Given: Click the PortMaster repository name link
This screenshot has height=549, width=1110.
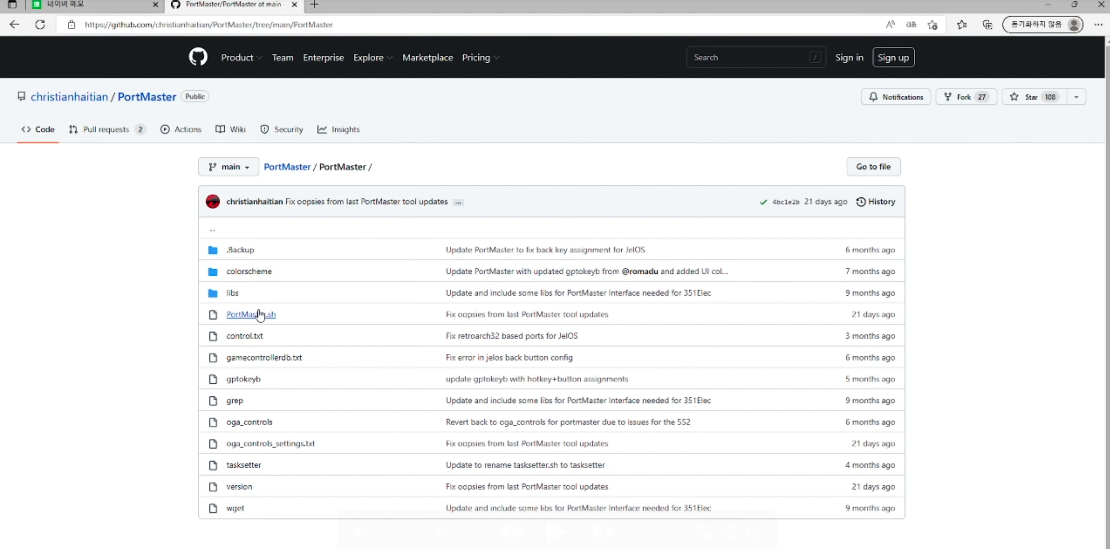Looking at the screenshot, I should (147, 97).
